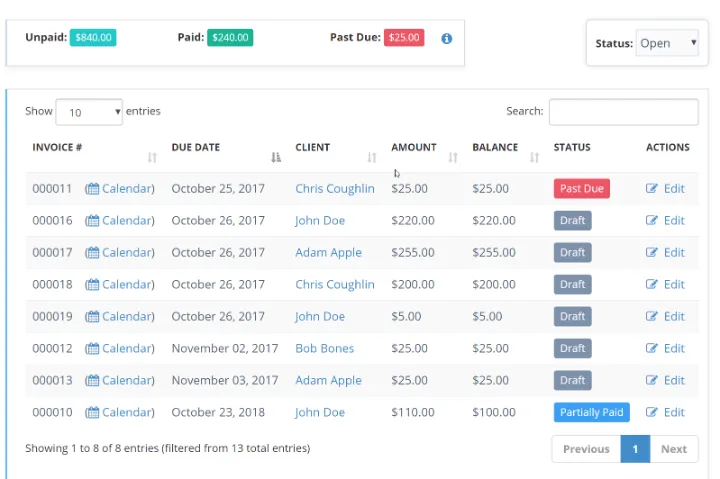Click edit pencil icon for invoice 000017
This screenshot has width=720, height=479.
pos(652,252)
